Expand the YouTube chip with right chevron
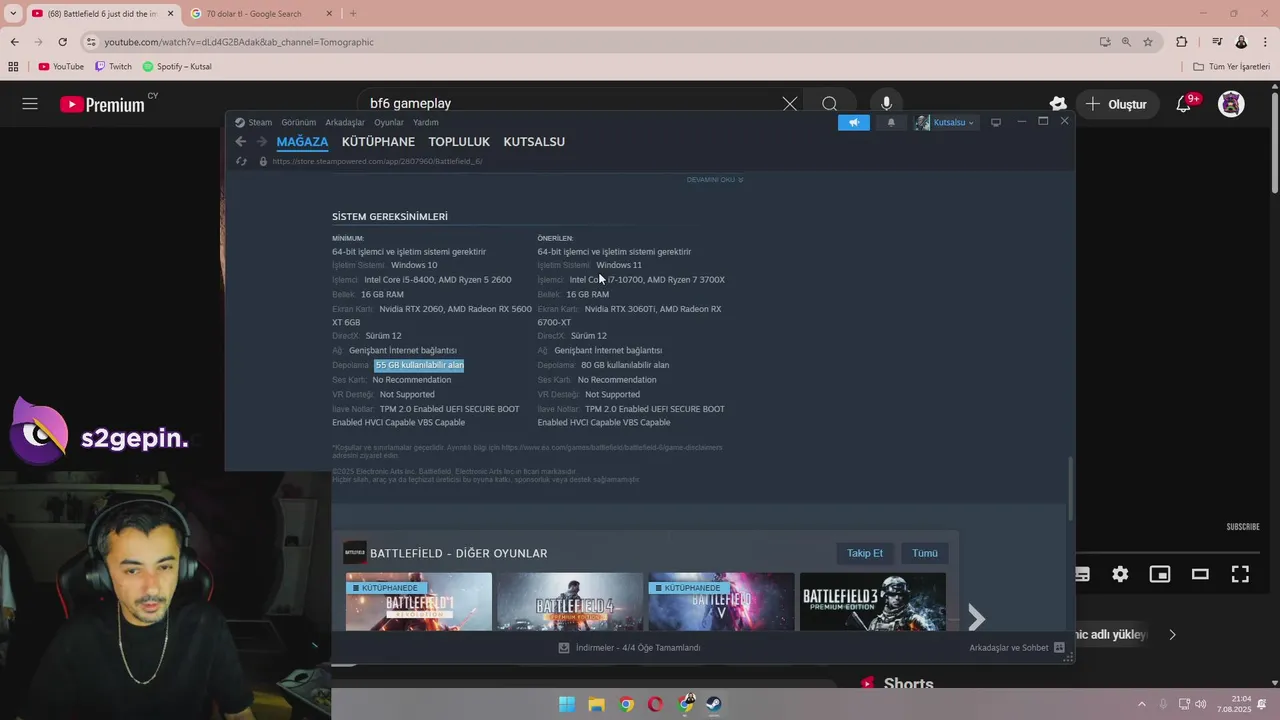Image resolution: width=1280 pixels, height=720 pixels. pyautogui.click(x=1173, y=635)
